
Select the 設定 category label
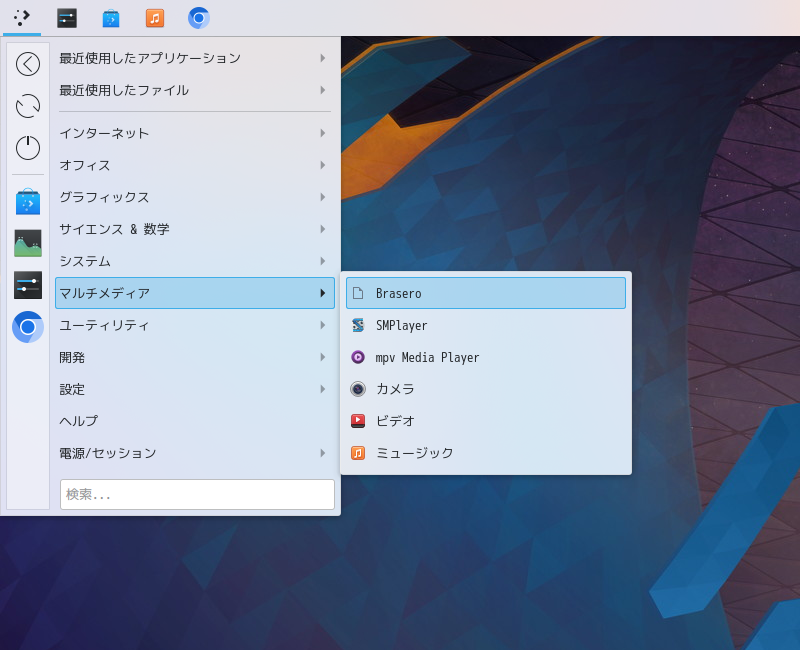tap(72, 389)
